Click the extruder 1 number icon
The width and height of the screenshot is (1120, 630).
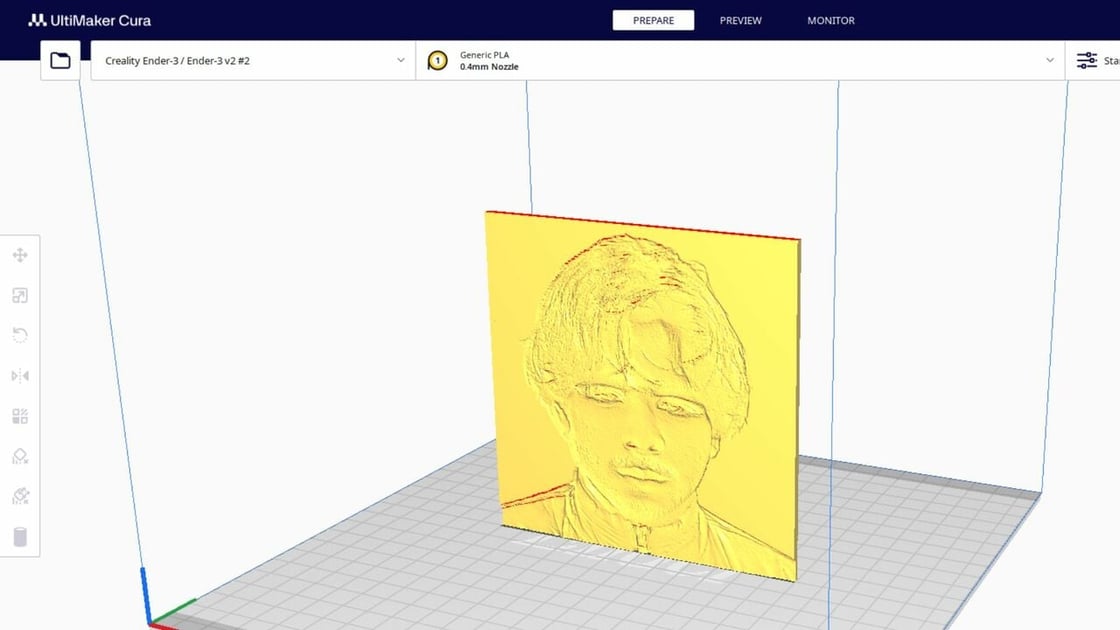coord(437,60)
